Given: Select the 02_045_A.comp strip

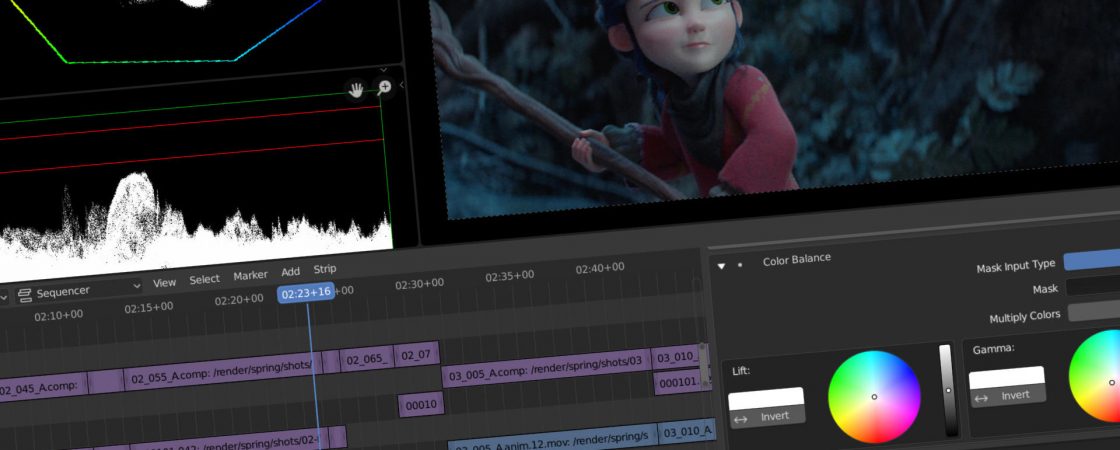Looking at the screenshot, I should coord(43,386).
